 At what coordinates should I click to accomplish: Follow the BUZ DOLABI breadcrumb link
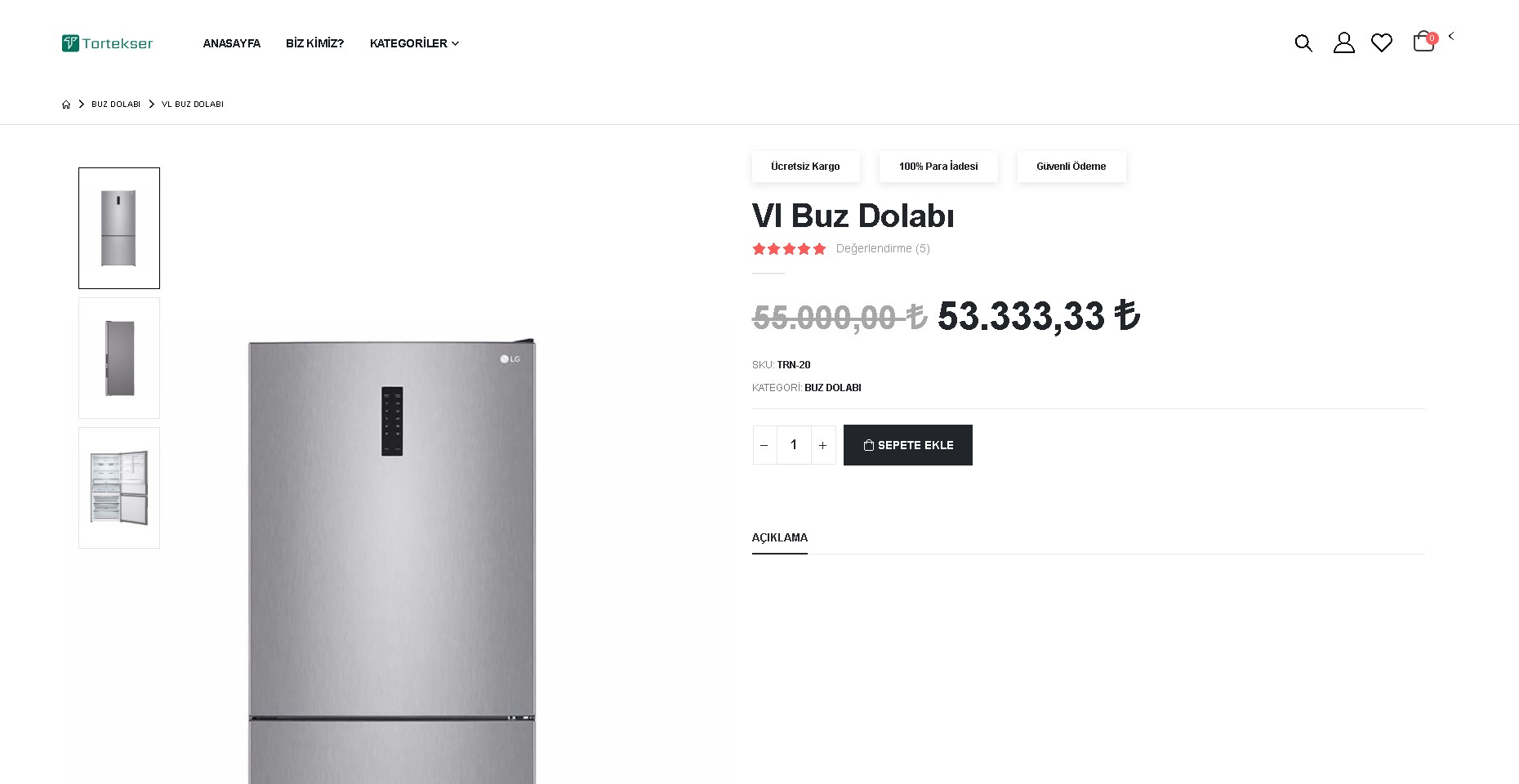pos(116,105)
